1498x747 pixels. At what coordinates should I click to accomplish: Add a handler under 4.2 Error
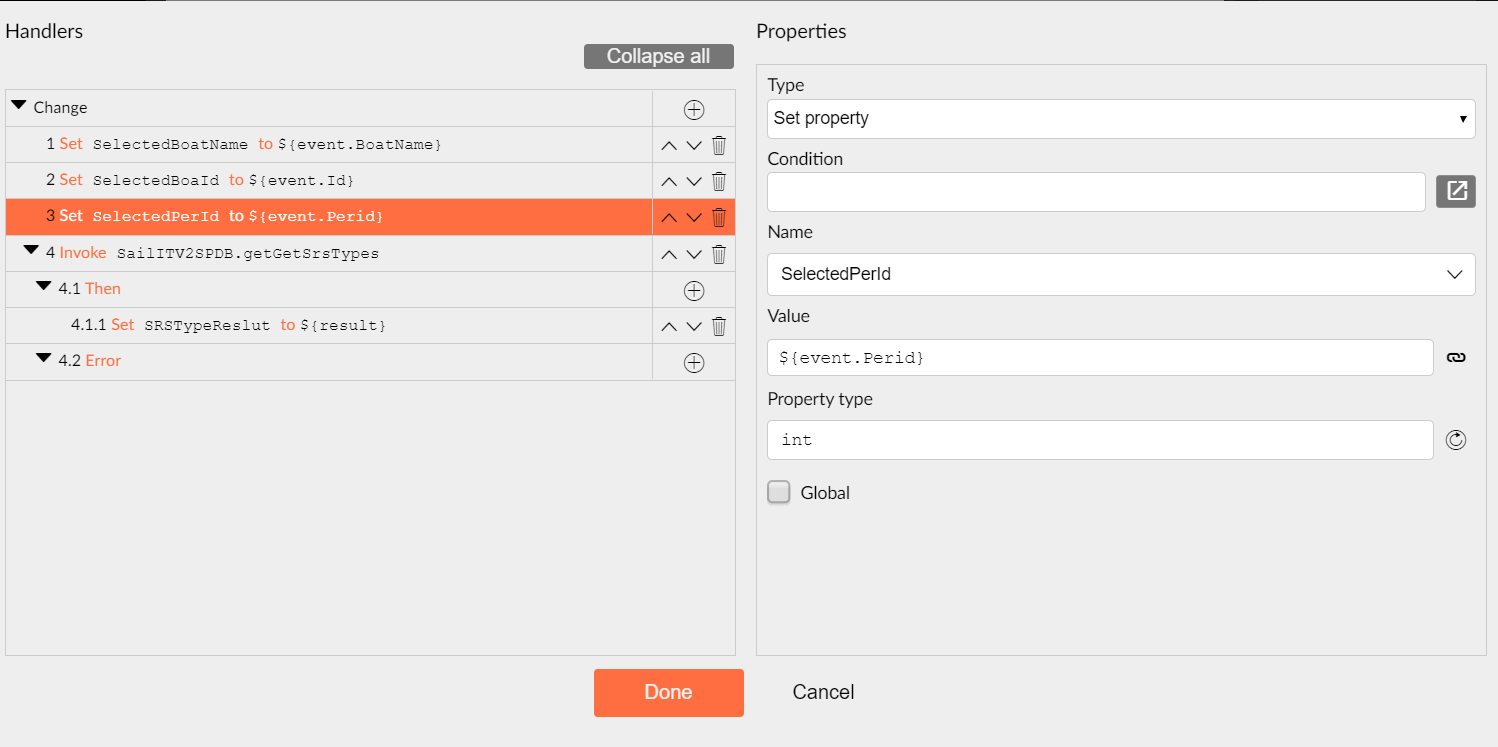[x=693, y=363]
